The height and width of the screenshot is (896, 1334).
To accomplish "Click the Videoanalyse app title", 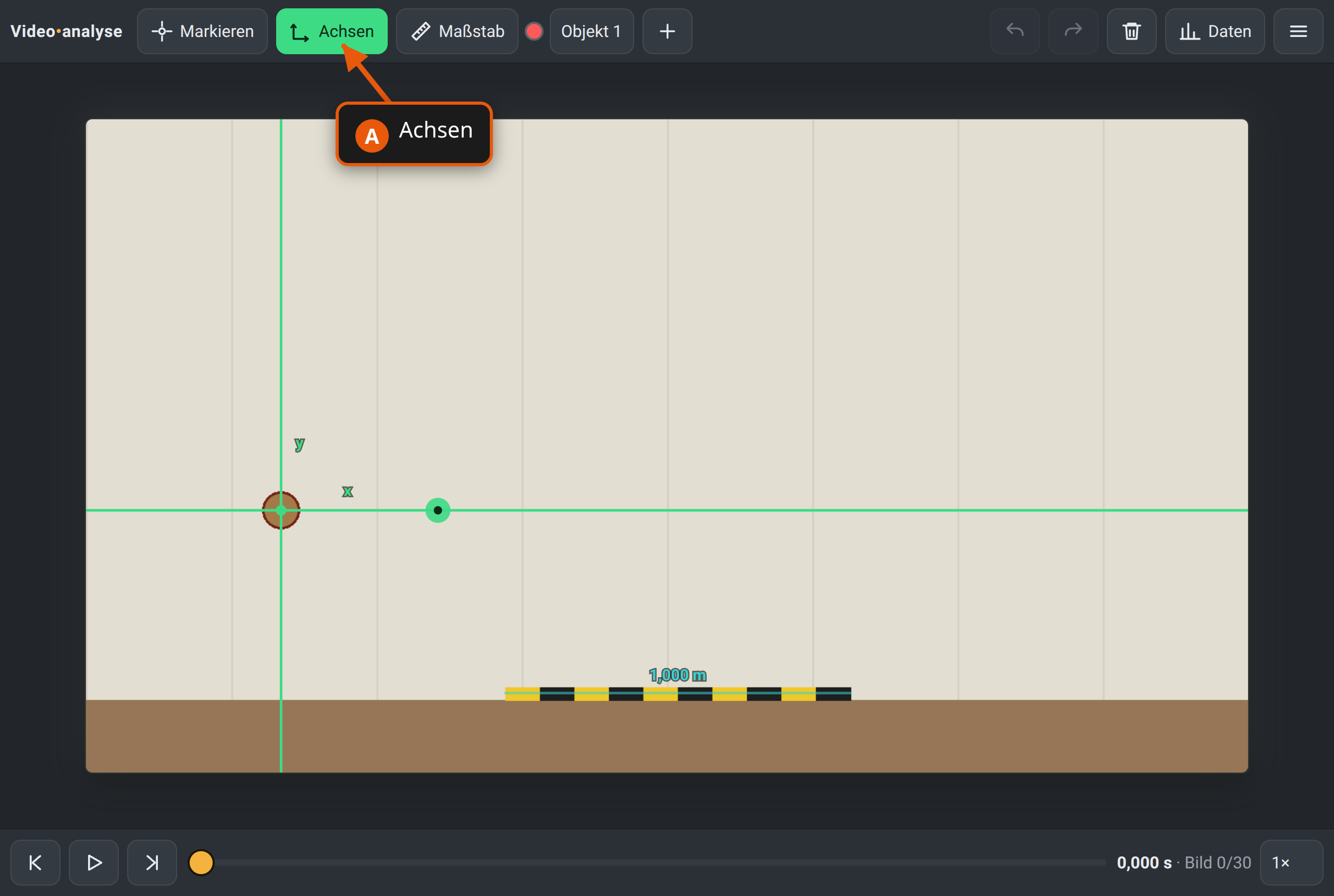I will point(66,31).
